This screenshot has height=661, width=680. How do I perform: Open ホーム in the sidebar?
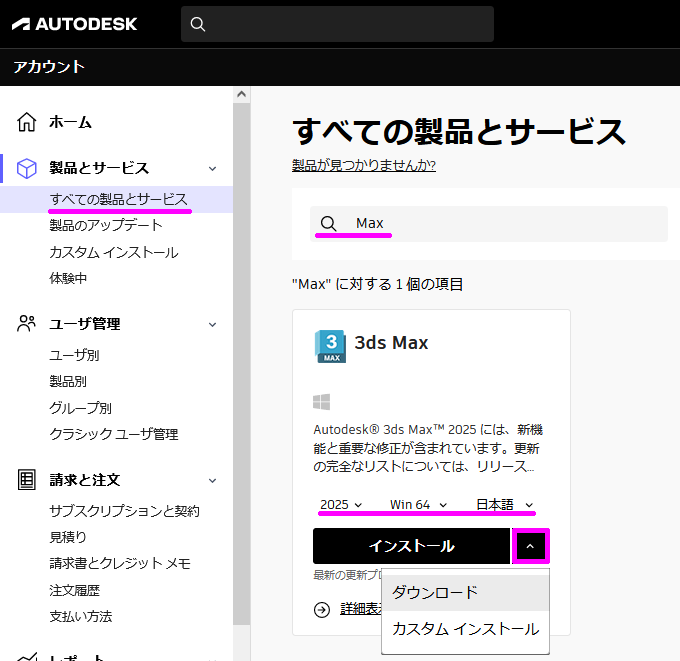pyautogui.click(x=70, y=122)
